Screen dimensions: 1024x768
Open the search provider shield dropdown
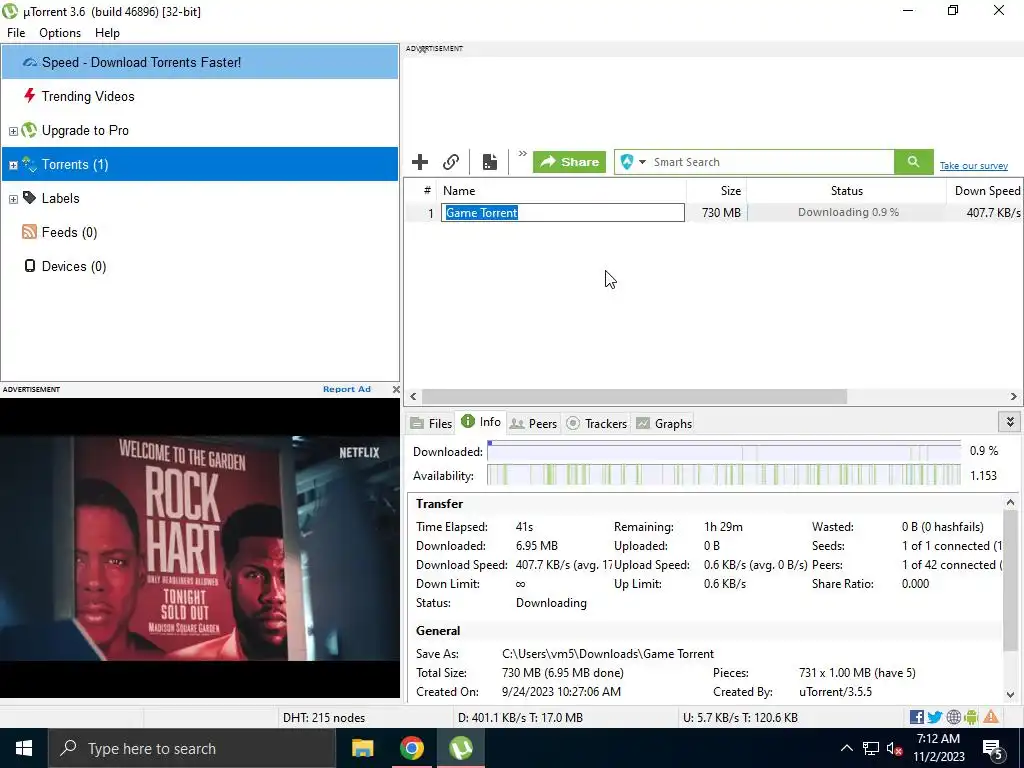click(633, 162)
